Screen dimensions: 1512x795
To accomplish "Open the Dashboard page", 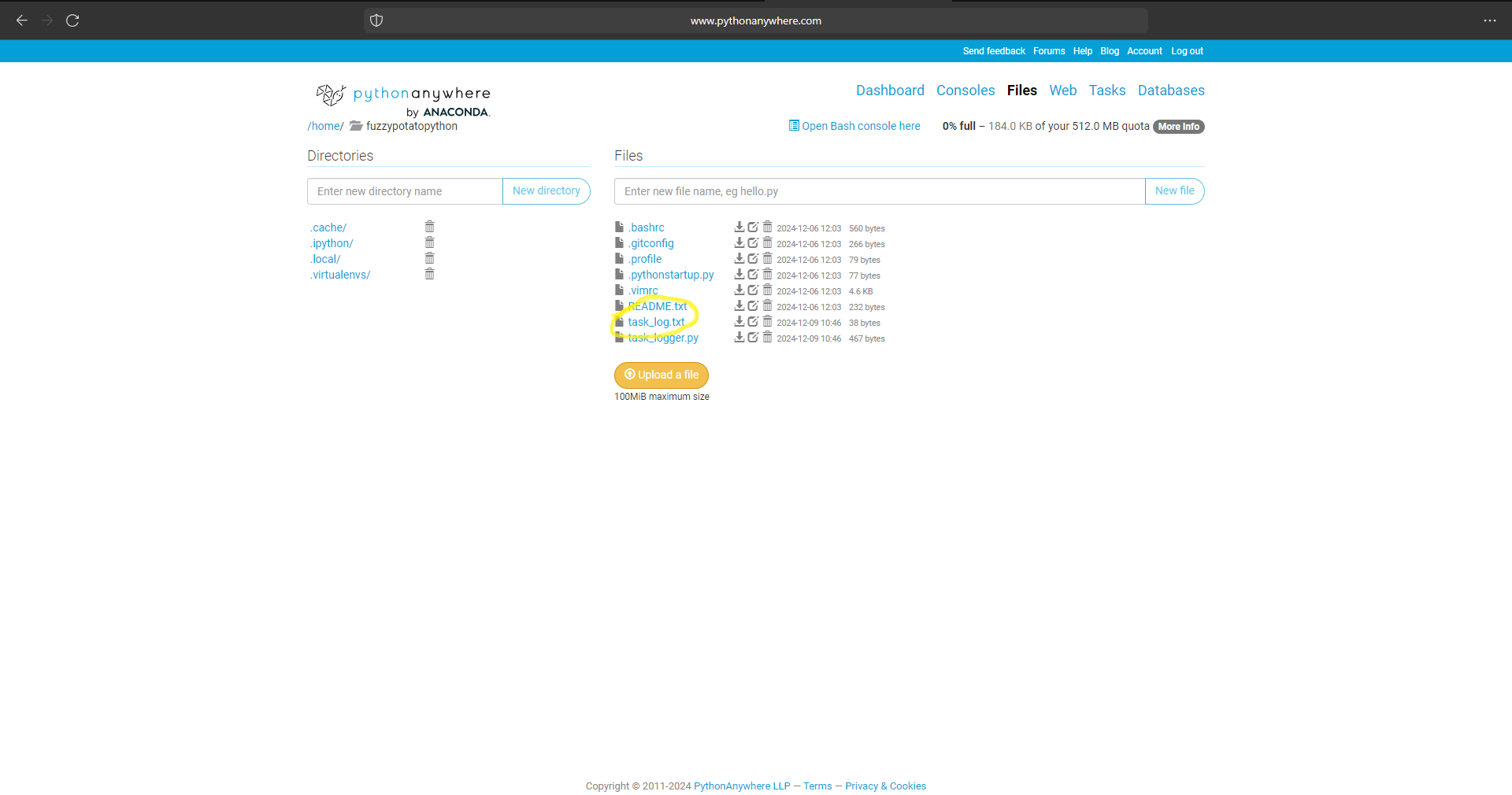I will (890, 91).
